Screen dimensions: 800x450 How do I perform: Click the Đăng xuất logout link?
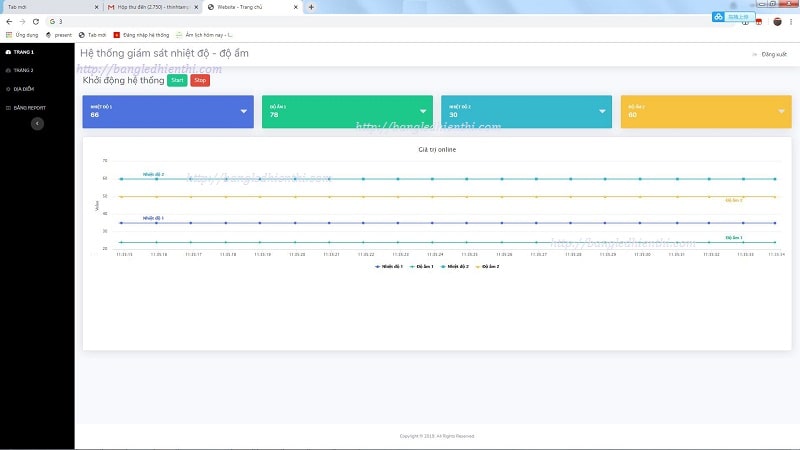pos(772,53)
